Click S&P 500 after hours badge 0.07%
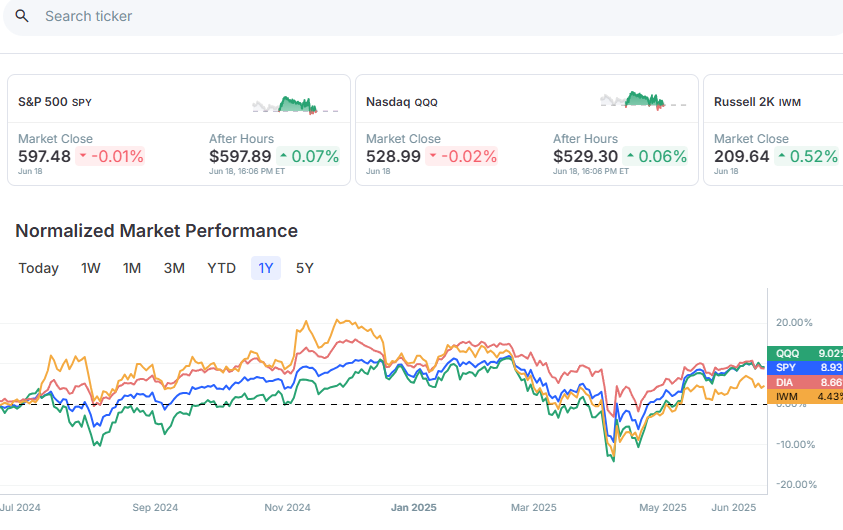The image size is (843, 530). click(x=309, y=156)
